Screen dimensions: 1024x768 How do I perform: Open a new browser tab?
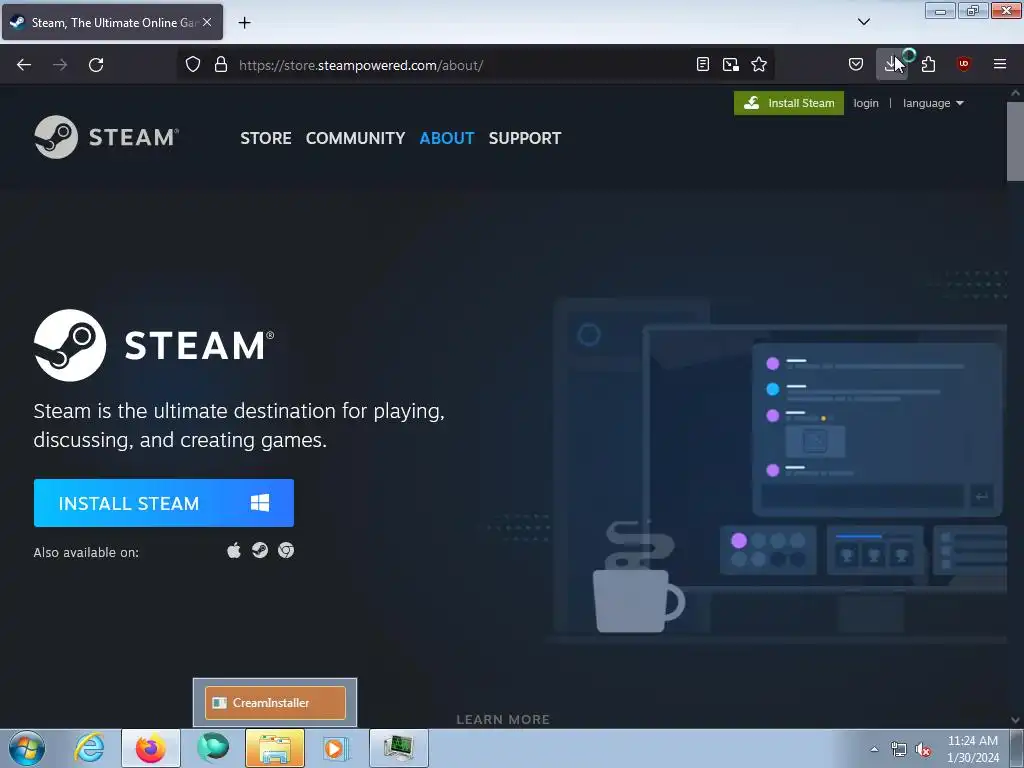coord(244,23)
